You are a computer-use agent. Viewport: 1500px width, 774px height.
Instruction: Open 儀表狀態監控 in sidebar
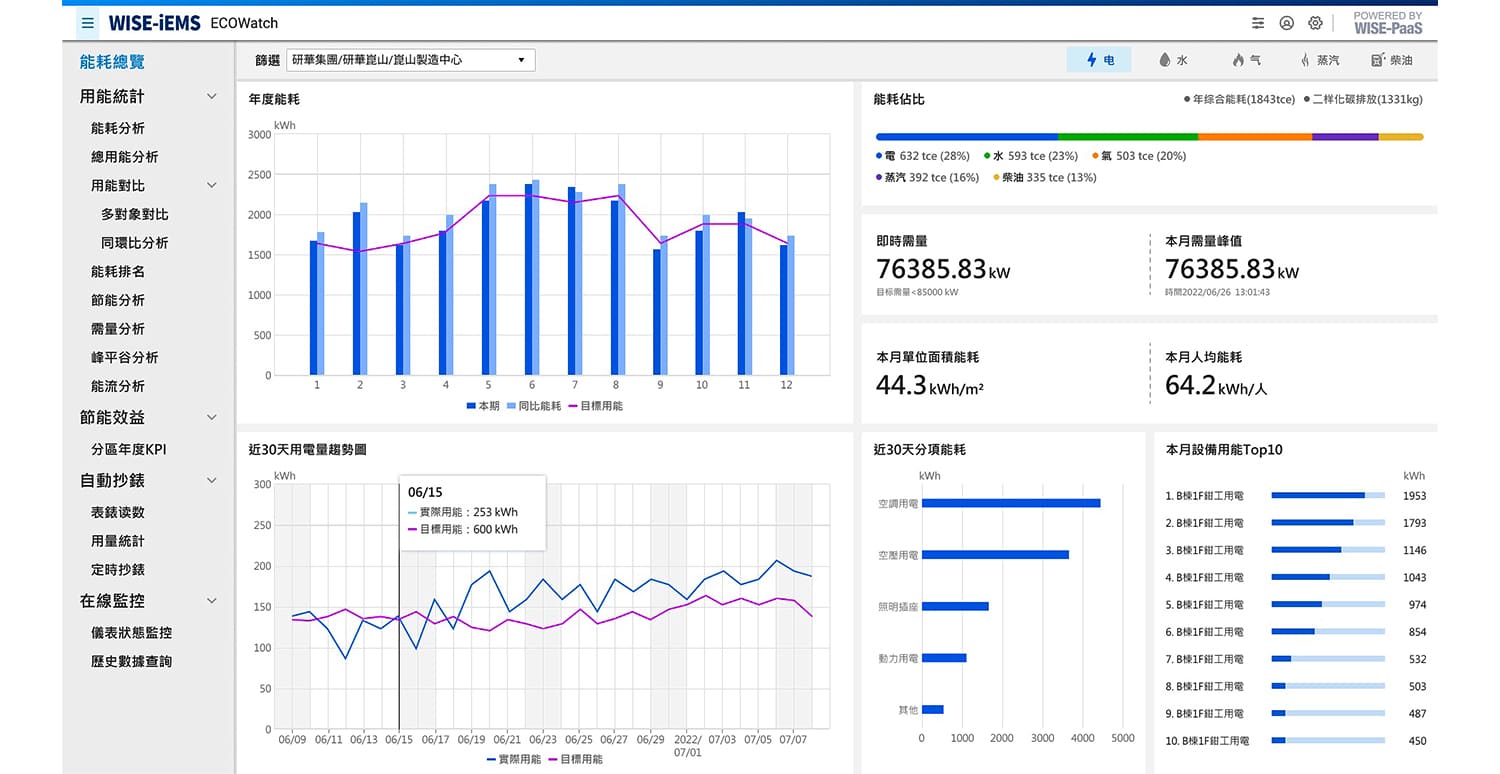pos(131,633)
